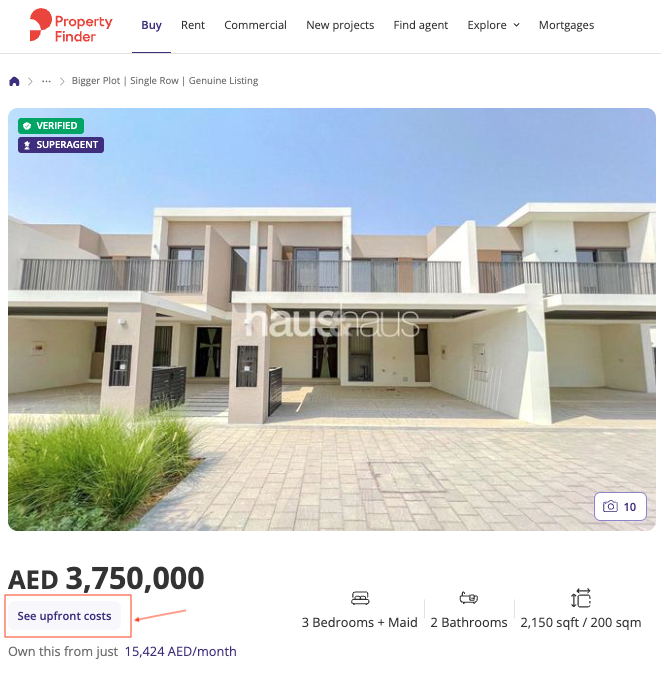
Task: Click the VERIFIED badge
Action: 51,126
